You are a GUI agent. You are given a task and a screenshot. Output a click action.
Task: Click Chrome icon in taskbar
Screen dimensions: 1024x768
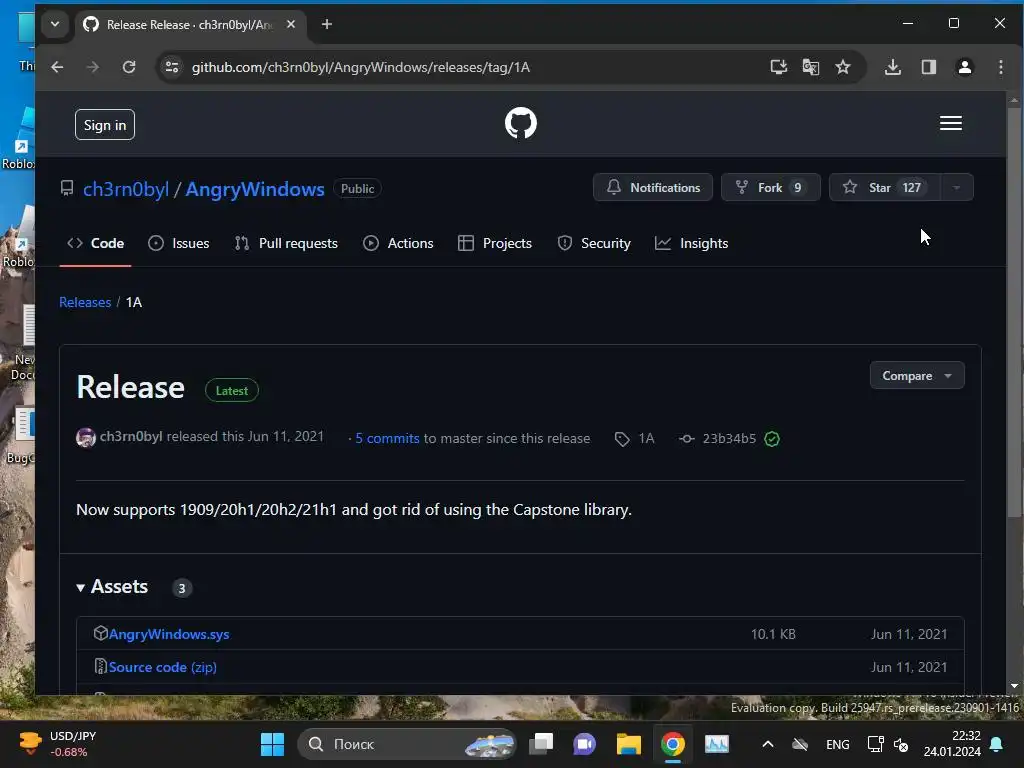[673, 744]
